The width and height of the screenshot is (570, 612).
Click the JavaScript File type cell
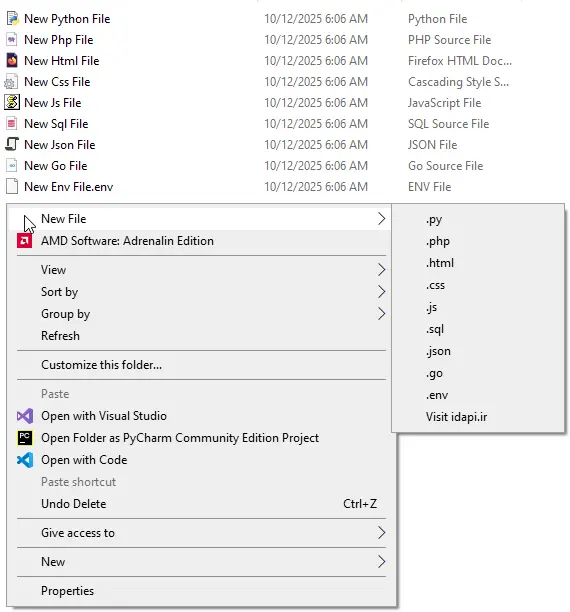coord(444,103)
